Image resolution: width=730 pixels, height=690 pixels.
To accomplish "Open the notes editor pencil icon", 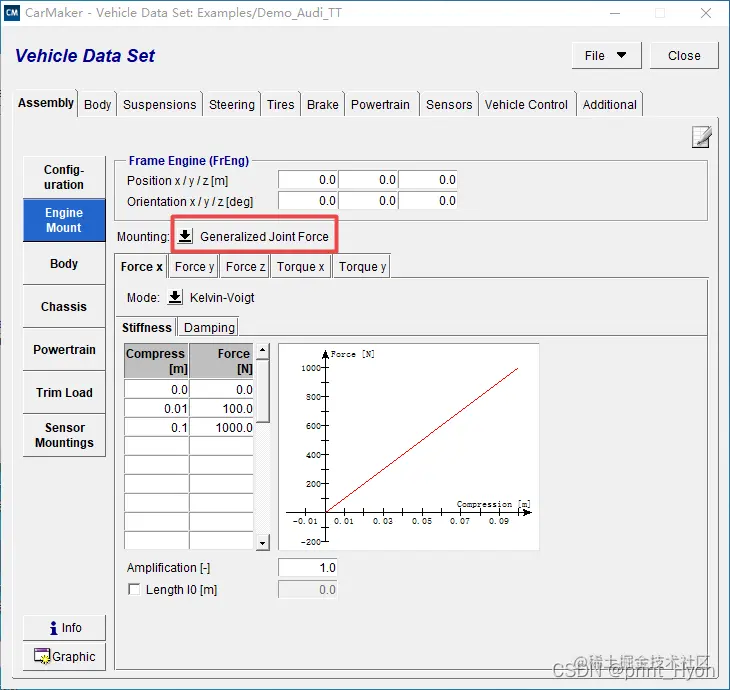I will [x=701, y=137].
